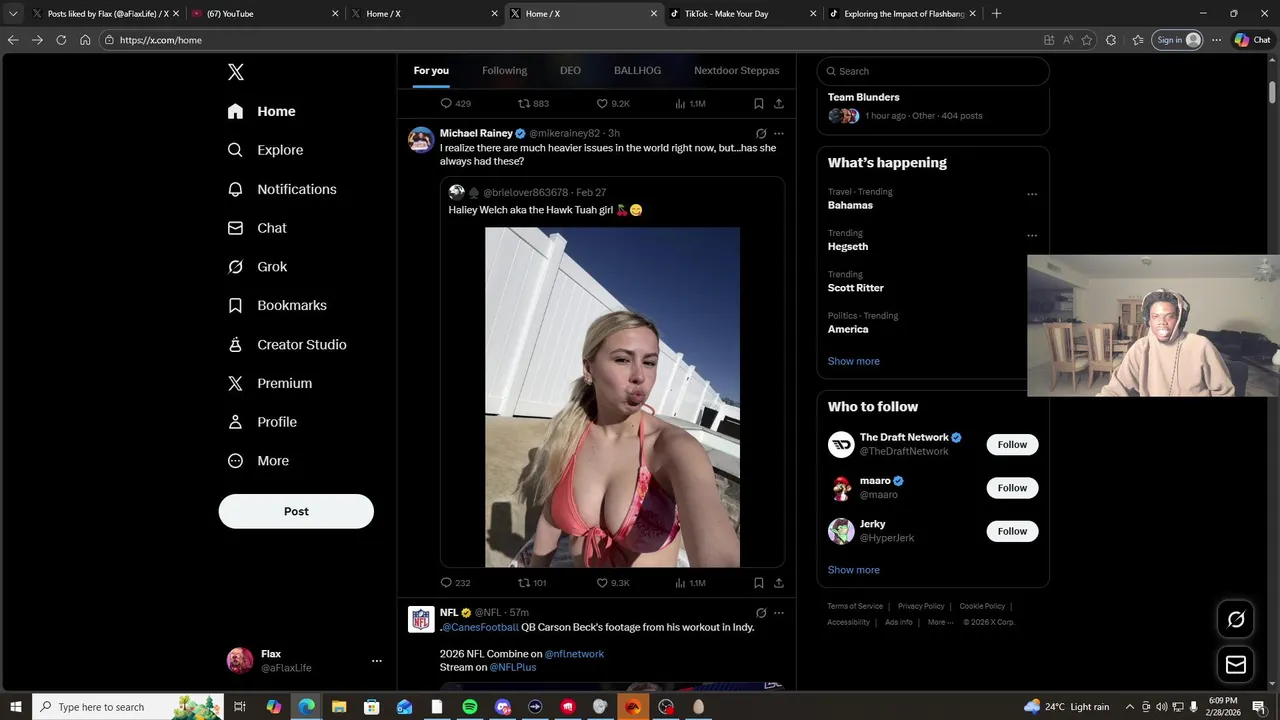Switch to the Following tab
The height and width of the screenshot is (720, 1280).
[x=504, y=71]
